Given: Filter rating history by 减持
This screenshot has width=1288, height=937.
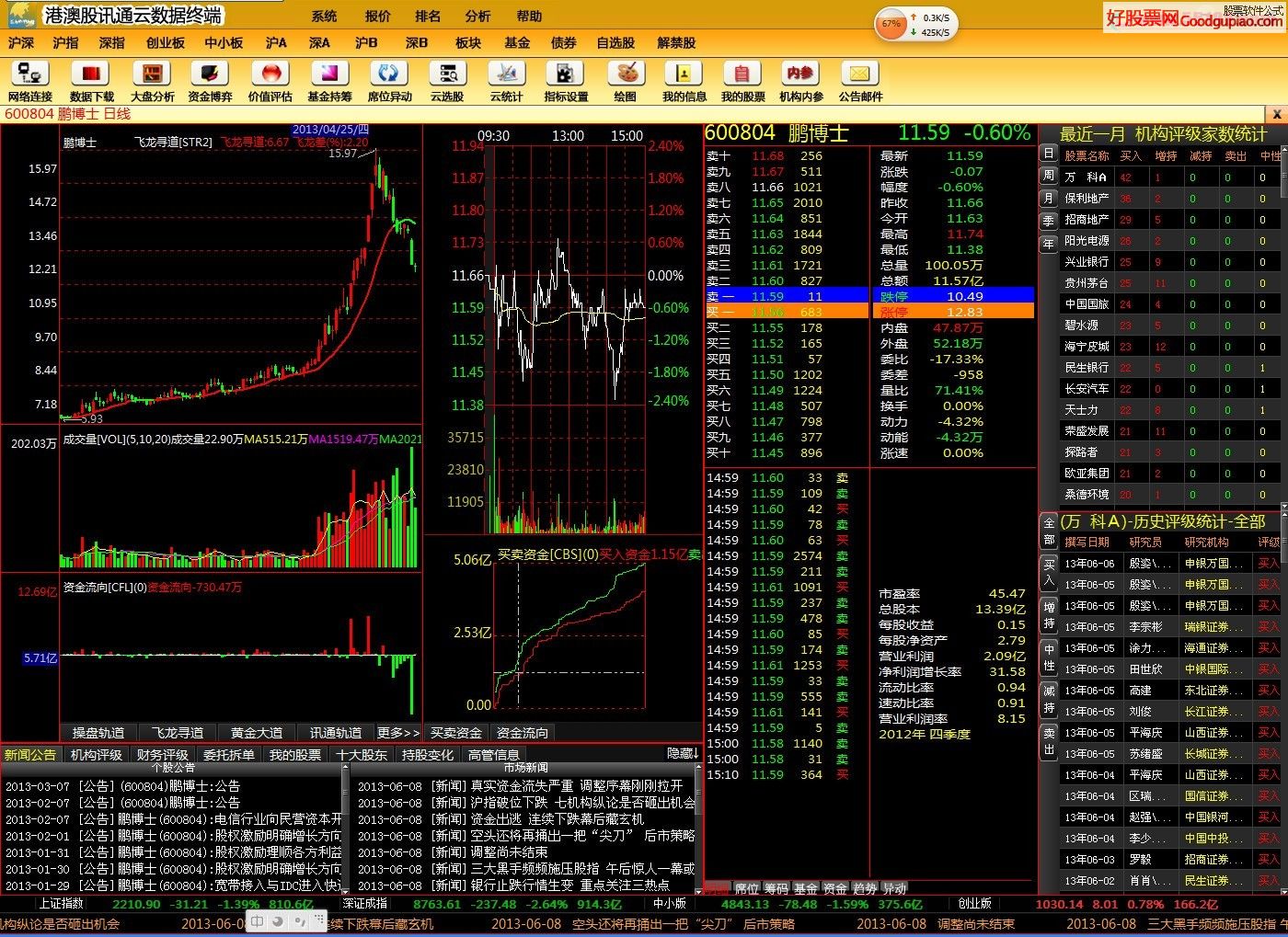Looking at the screenshot, I should click(x=1049, y=700).
